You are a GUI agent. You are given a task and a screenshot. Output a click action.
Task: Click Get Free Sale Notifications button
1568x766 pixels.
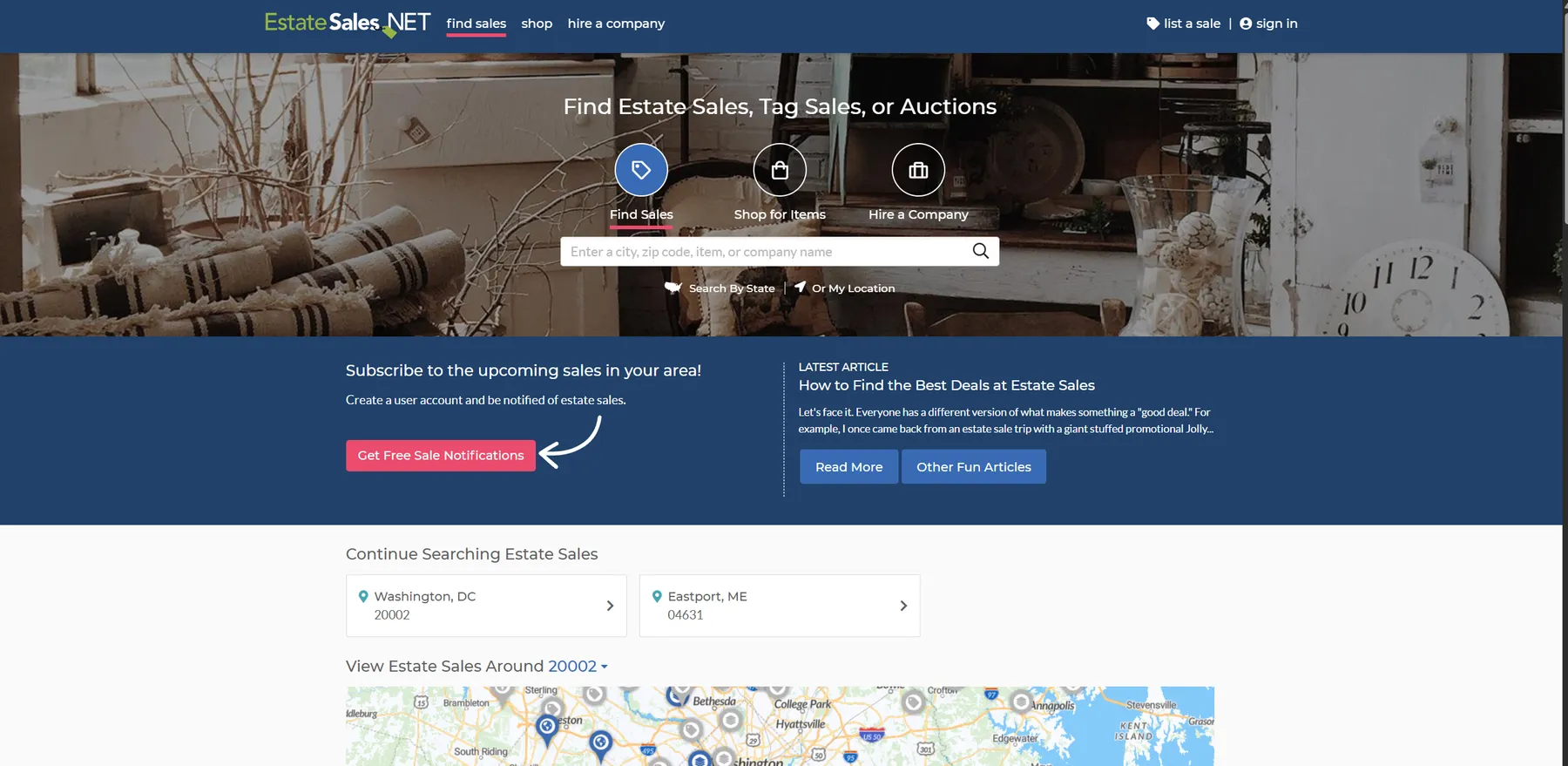[441, 456]
